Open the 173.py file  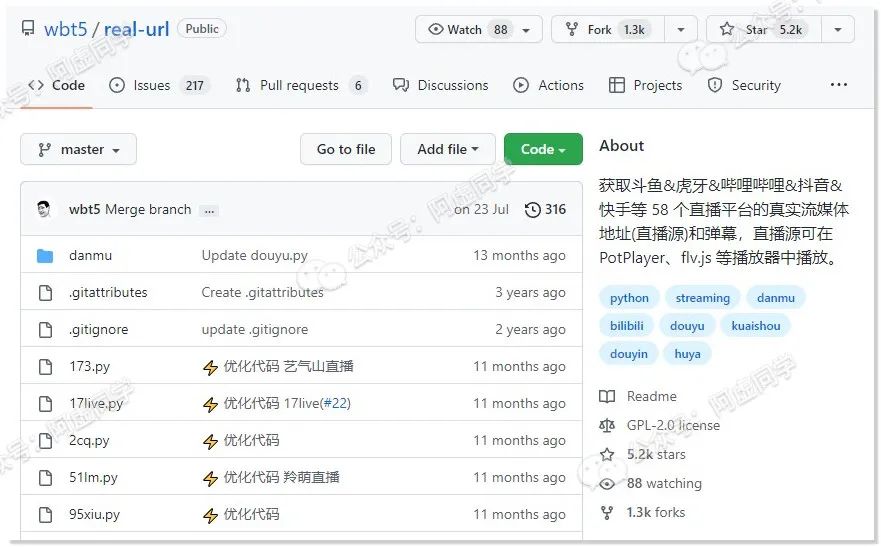pos(89,367)
